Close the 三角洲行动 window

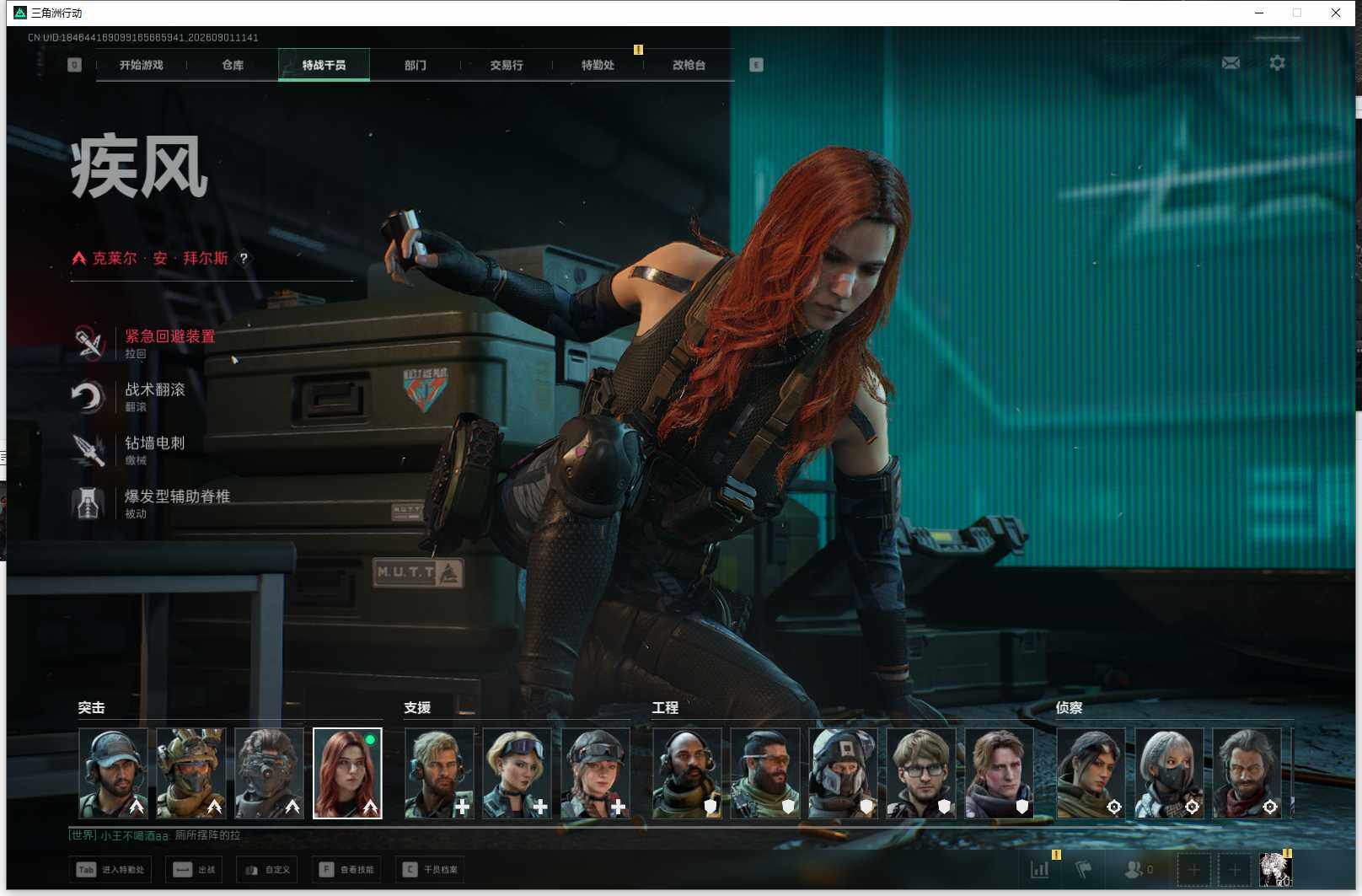tap(1336, 13)
